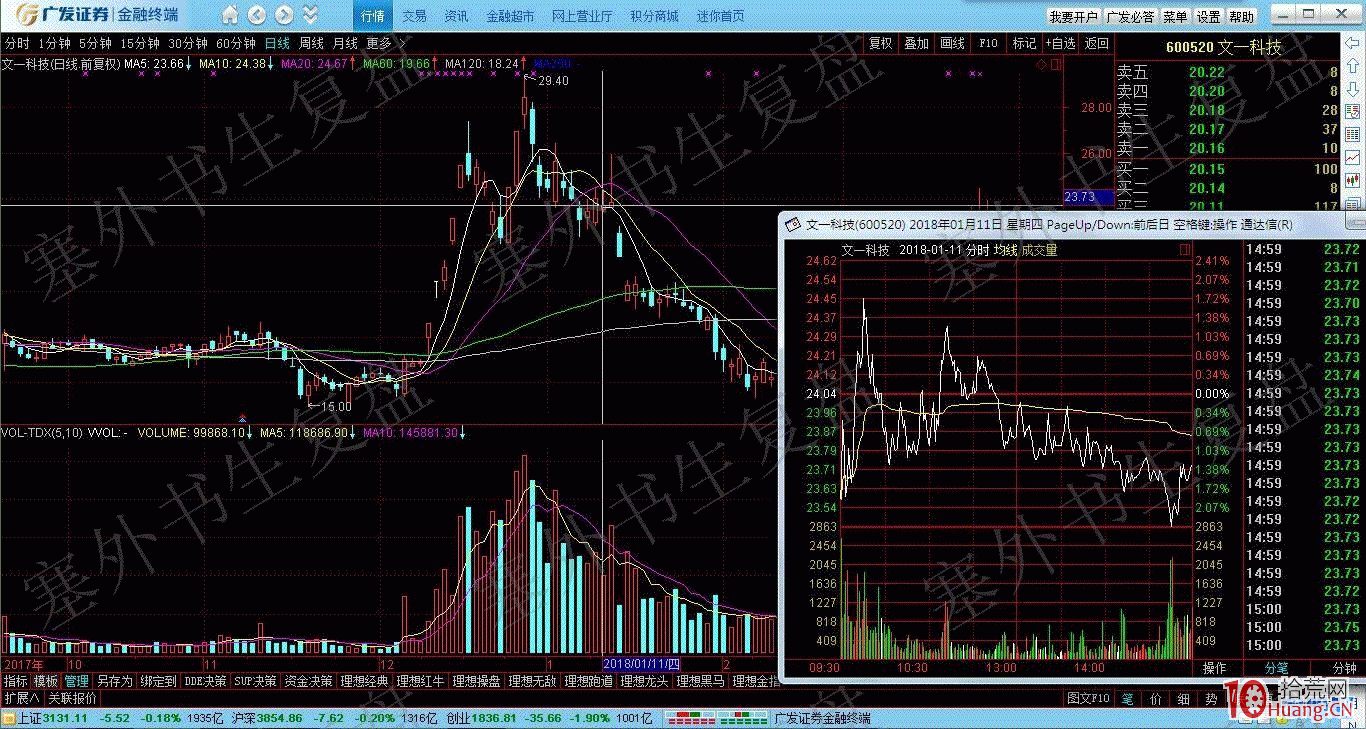Click the diamond icon atop the price axis
The width and height of the screenshot is (1366, 729).
click(x=1041, y=64)
